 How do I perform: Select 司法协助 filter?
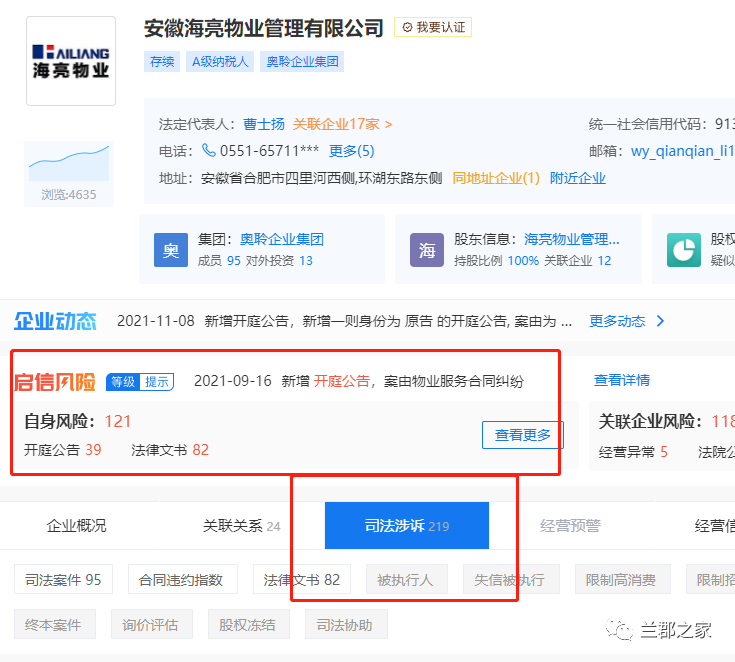click(345, 624)
